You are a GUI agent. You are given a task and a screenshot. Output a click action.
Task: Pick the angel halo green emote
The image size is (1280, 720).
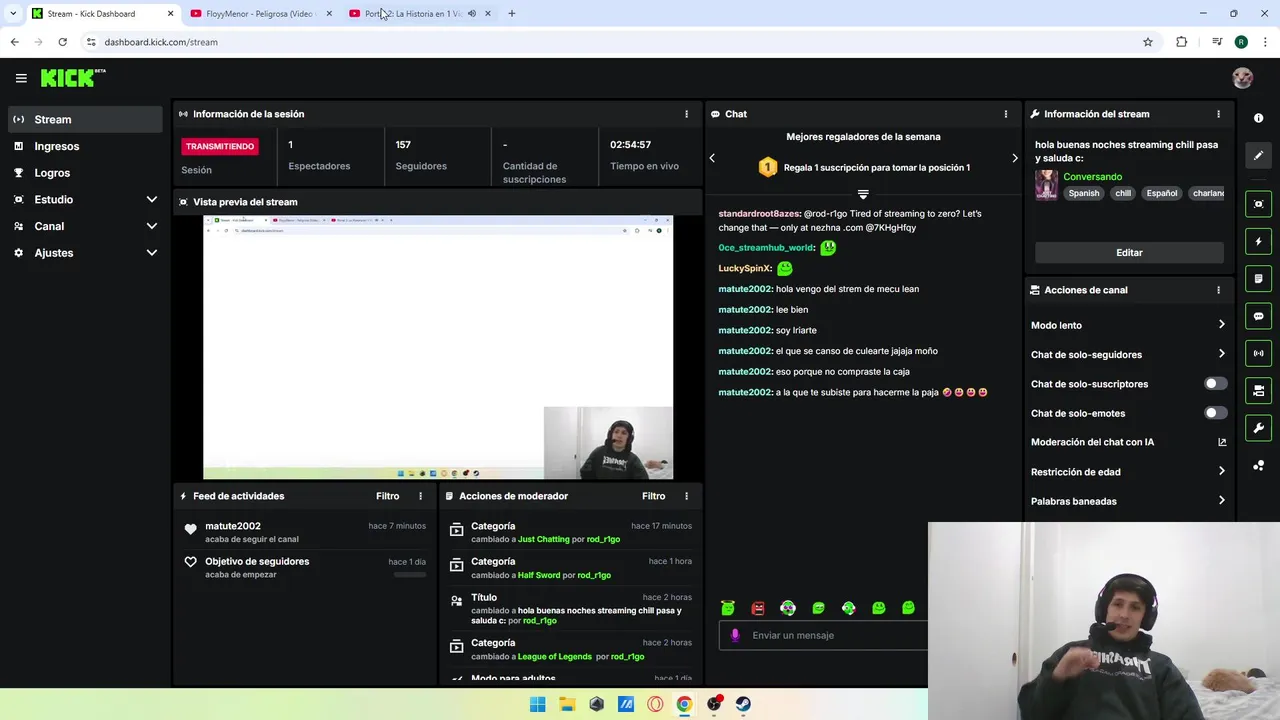[x=728, y=607]
